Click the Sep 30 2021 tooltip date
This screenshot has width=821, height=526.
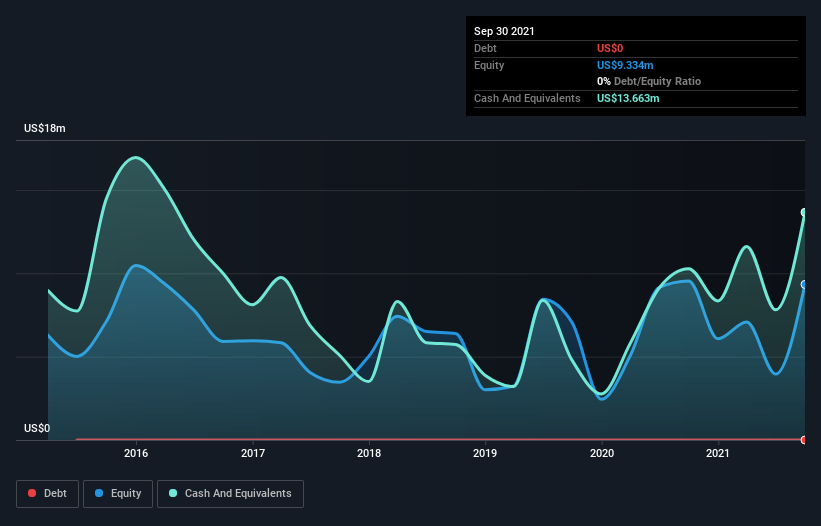[x=504, y=31]
